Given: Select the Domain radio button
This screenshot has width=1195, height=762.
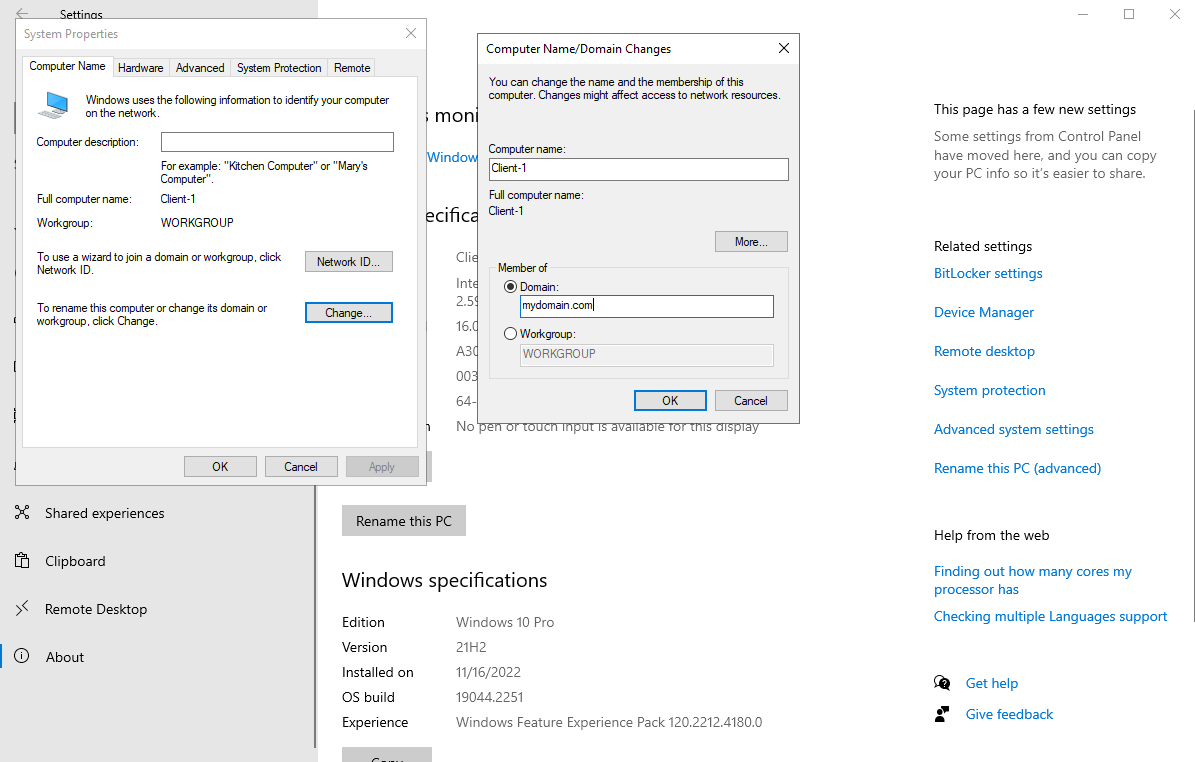Looking at the screenshot, I should (x=511, y=287).
